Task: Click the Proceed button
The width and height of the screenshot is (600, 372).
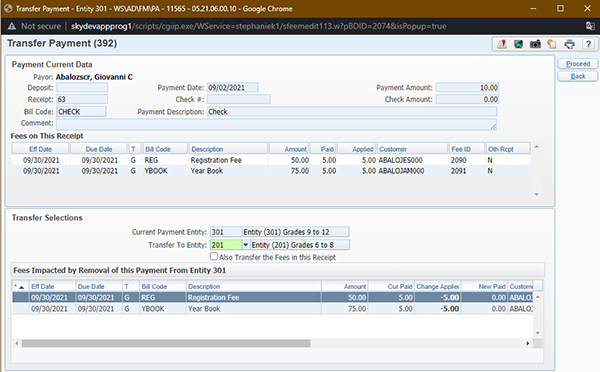Action: 578,64
